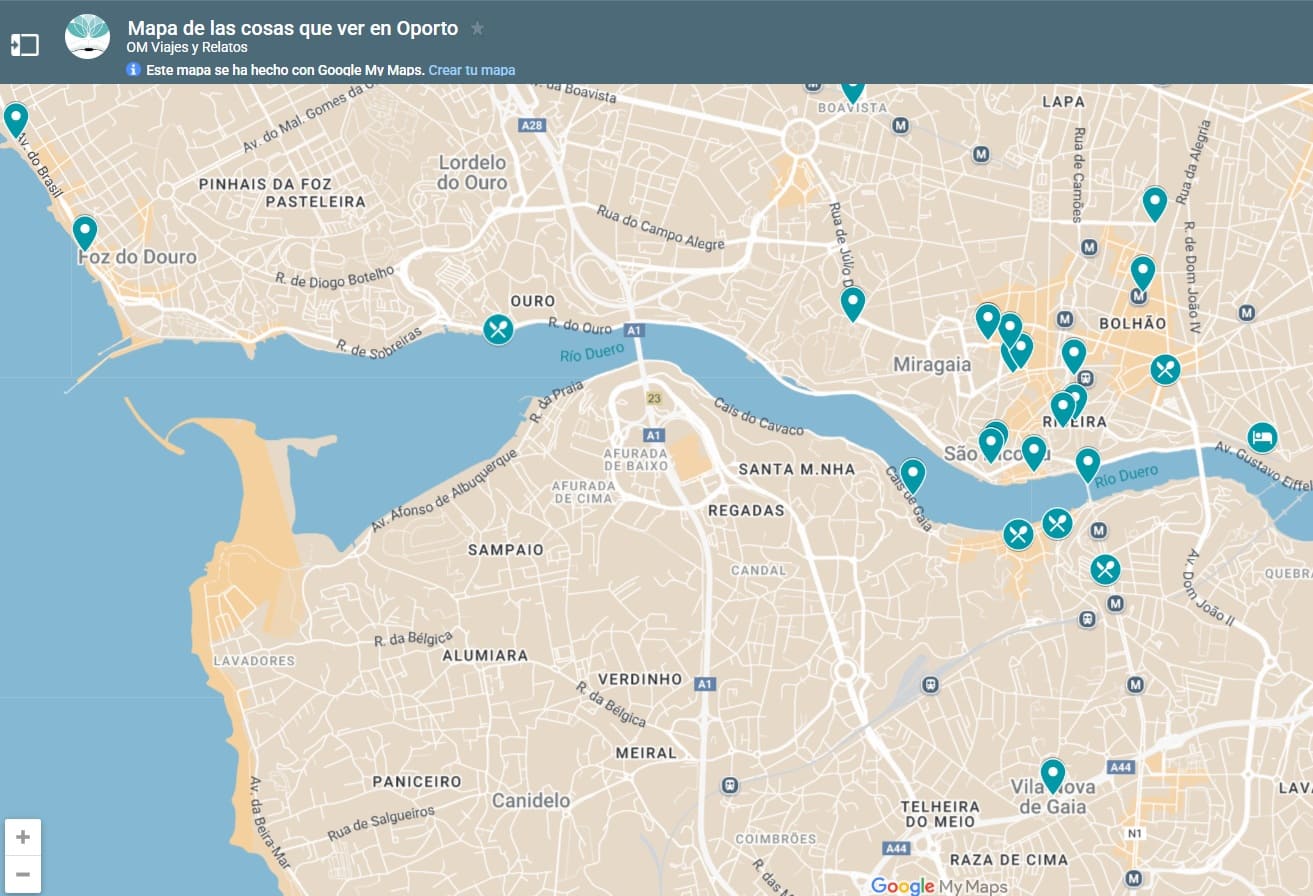The image size is (1313, 896).
Task: Click the map title Mapa de las cosas
Action: (293, 28)
